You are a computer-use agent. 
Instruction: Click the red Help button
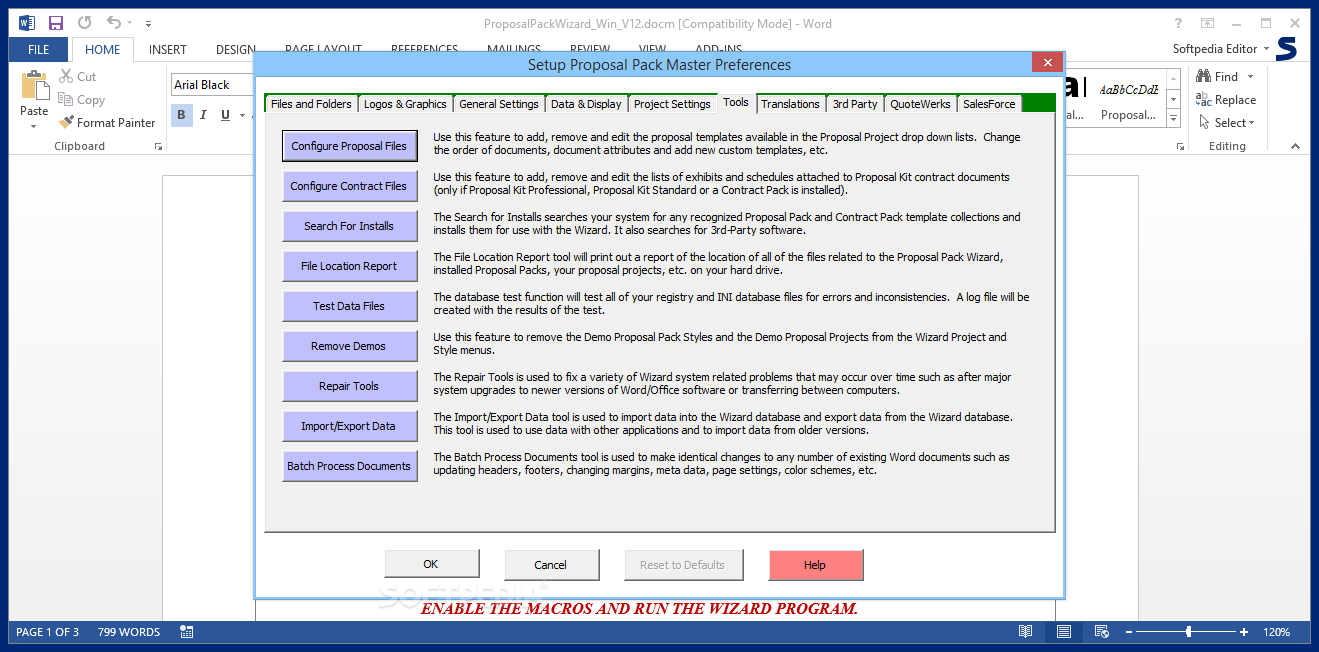815,565
